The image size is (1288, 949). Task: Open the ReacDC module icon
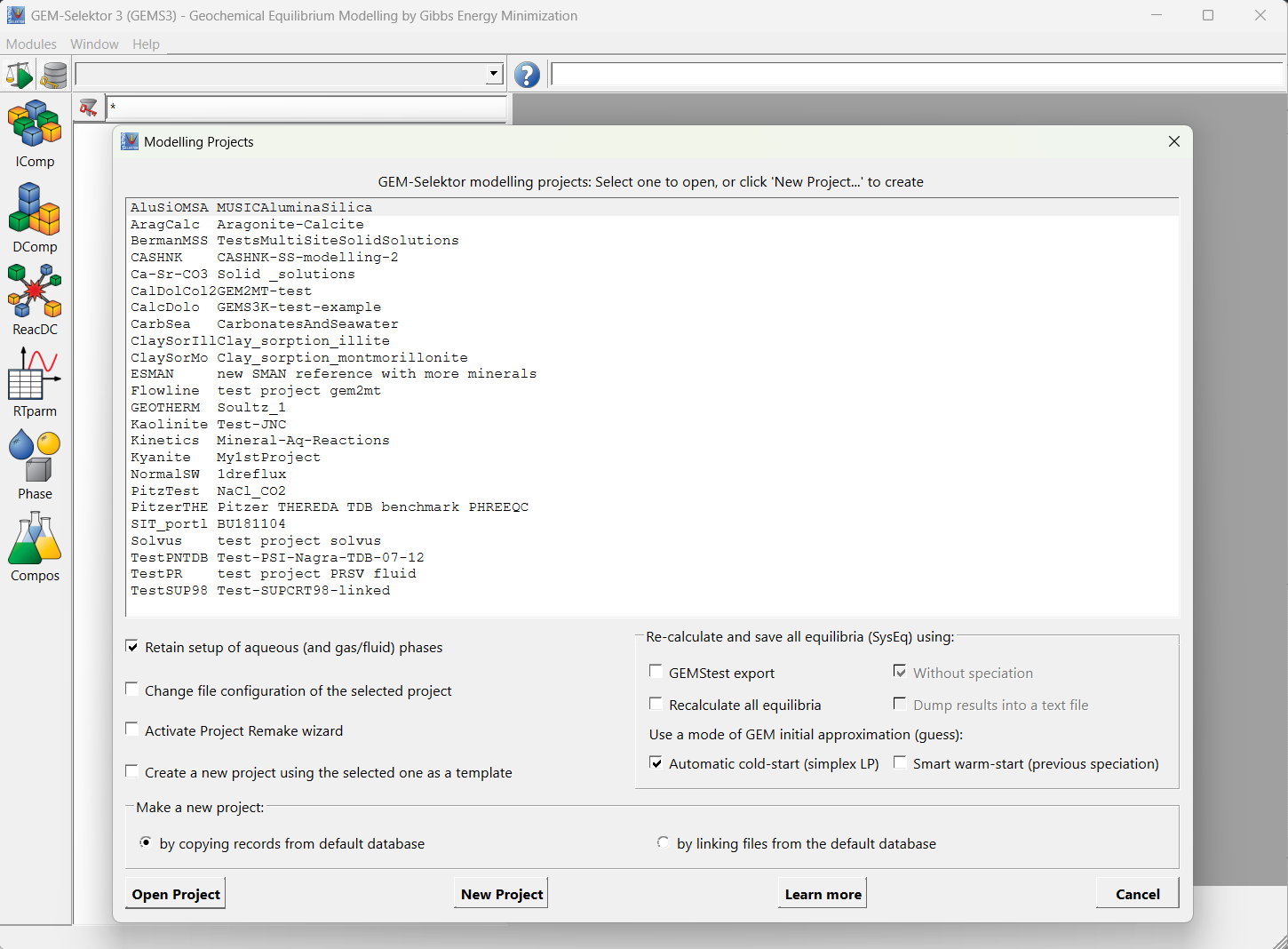click(x=35, y=291)
